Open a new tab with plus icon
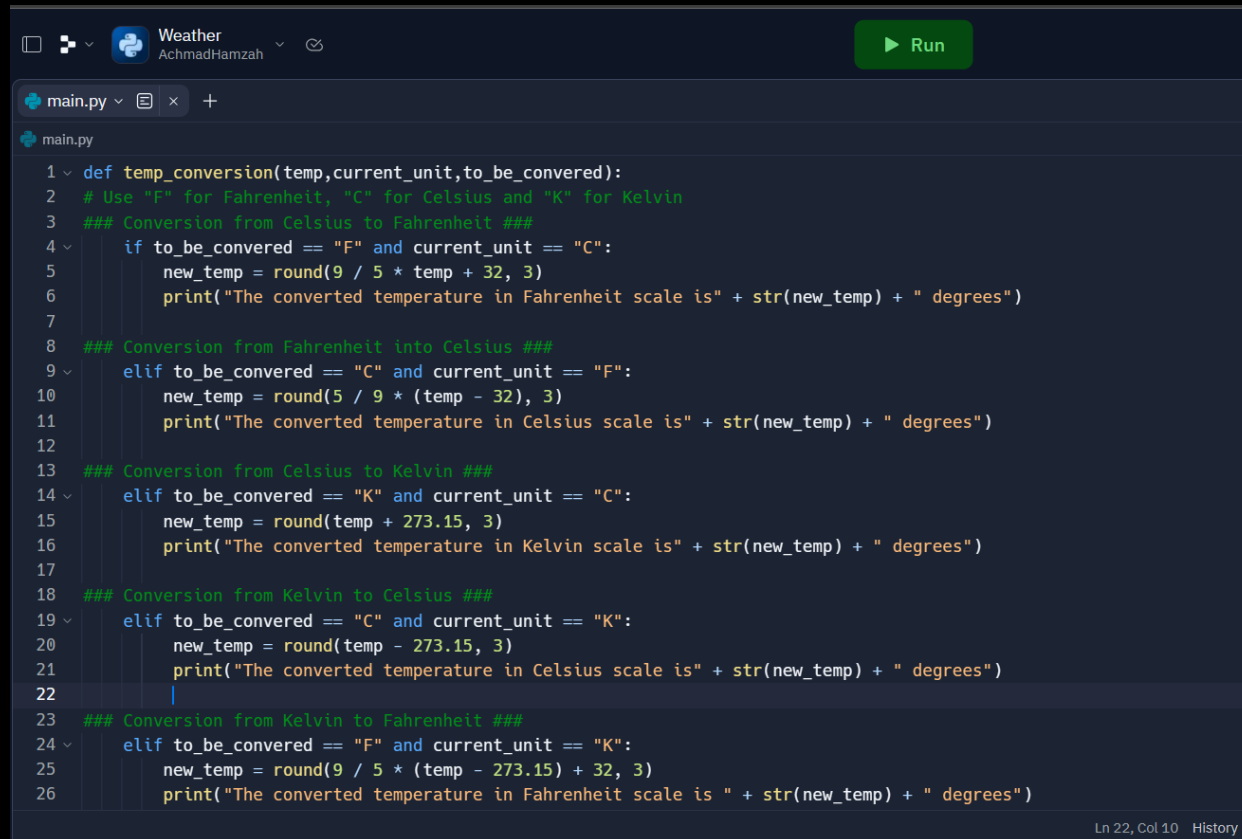The height and width of the screenshot is (839, 1242). coord(210,101)
